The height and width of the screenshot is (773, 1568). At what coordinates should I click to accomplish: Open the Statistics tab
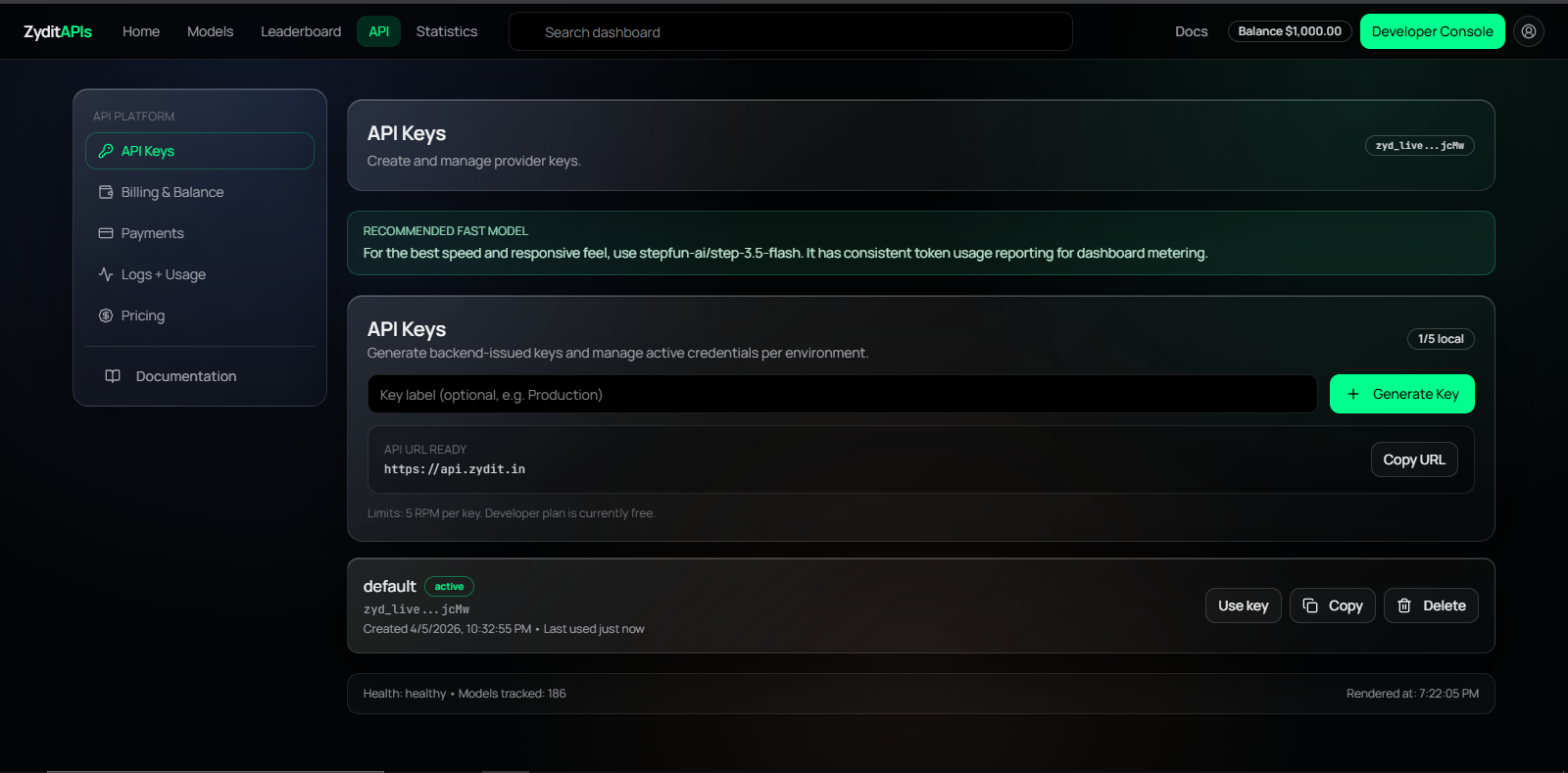pyautogui.click(x=447, y=31)
